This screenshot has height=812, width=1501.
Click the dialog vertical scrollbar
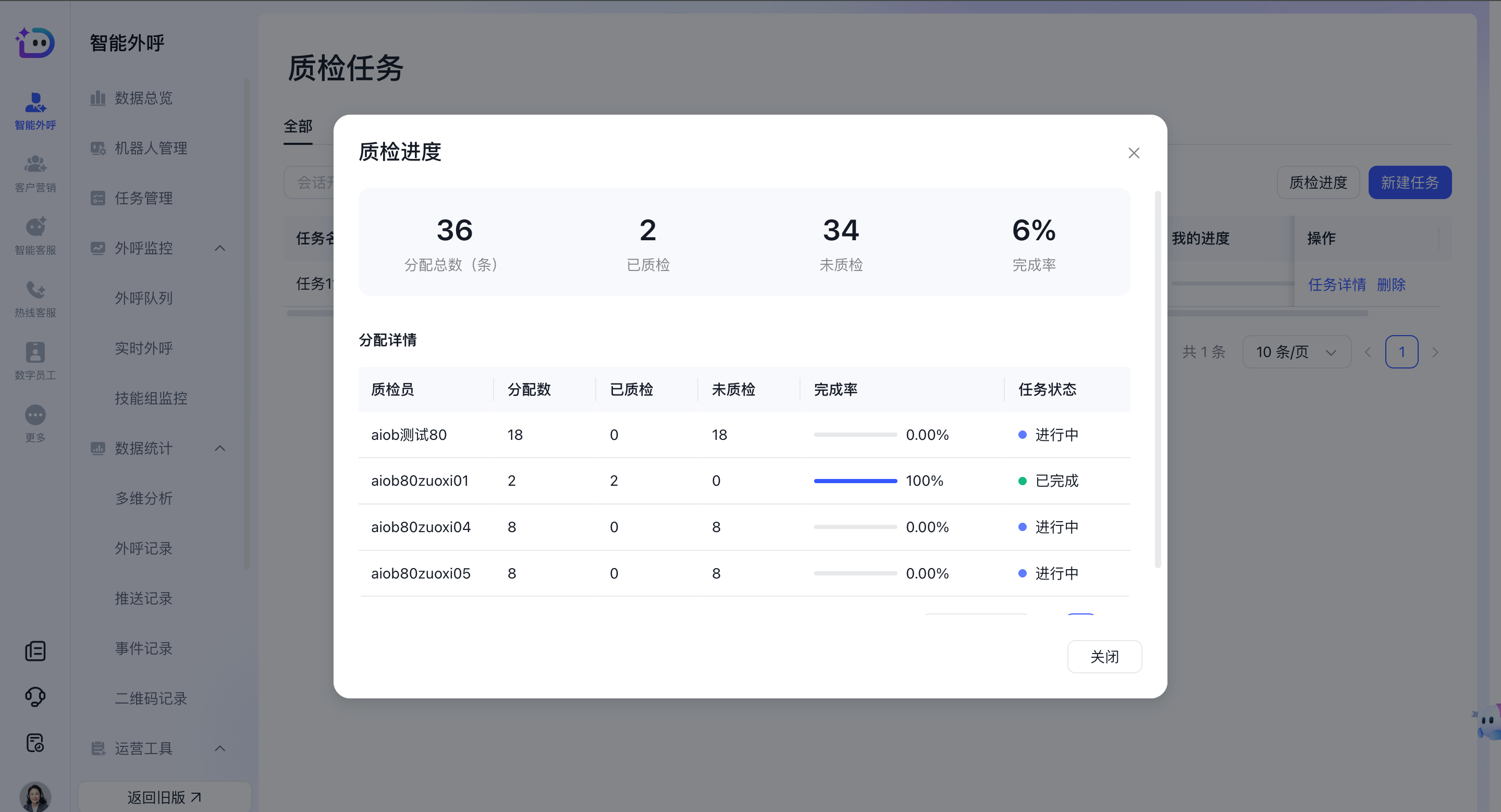click(1158, 378)
